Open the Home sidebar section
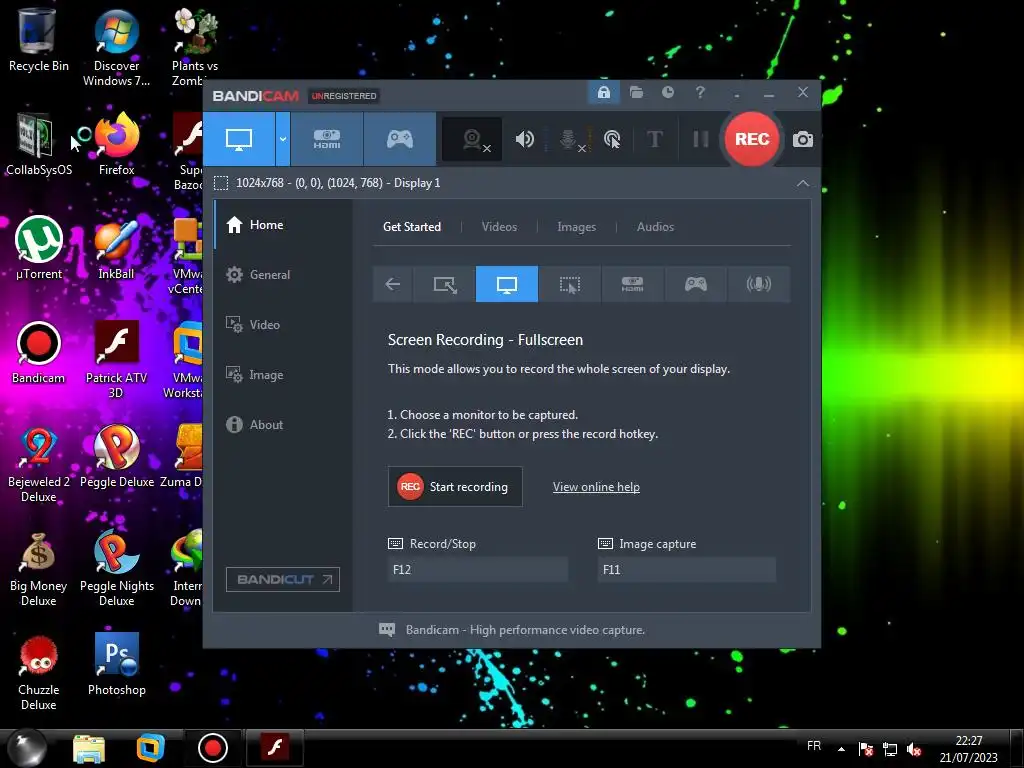The image size is (1024, 768). 283,225
